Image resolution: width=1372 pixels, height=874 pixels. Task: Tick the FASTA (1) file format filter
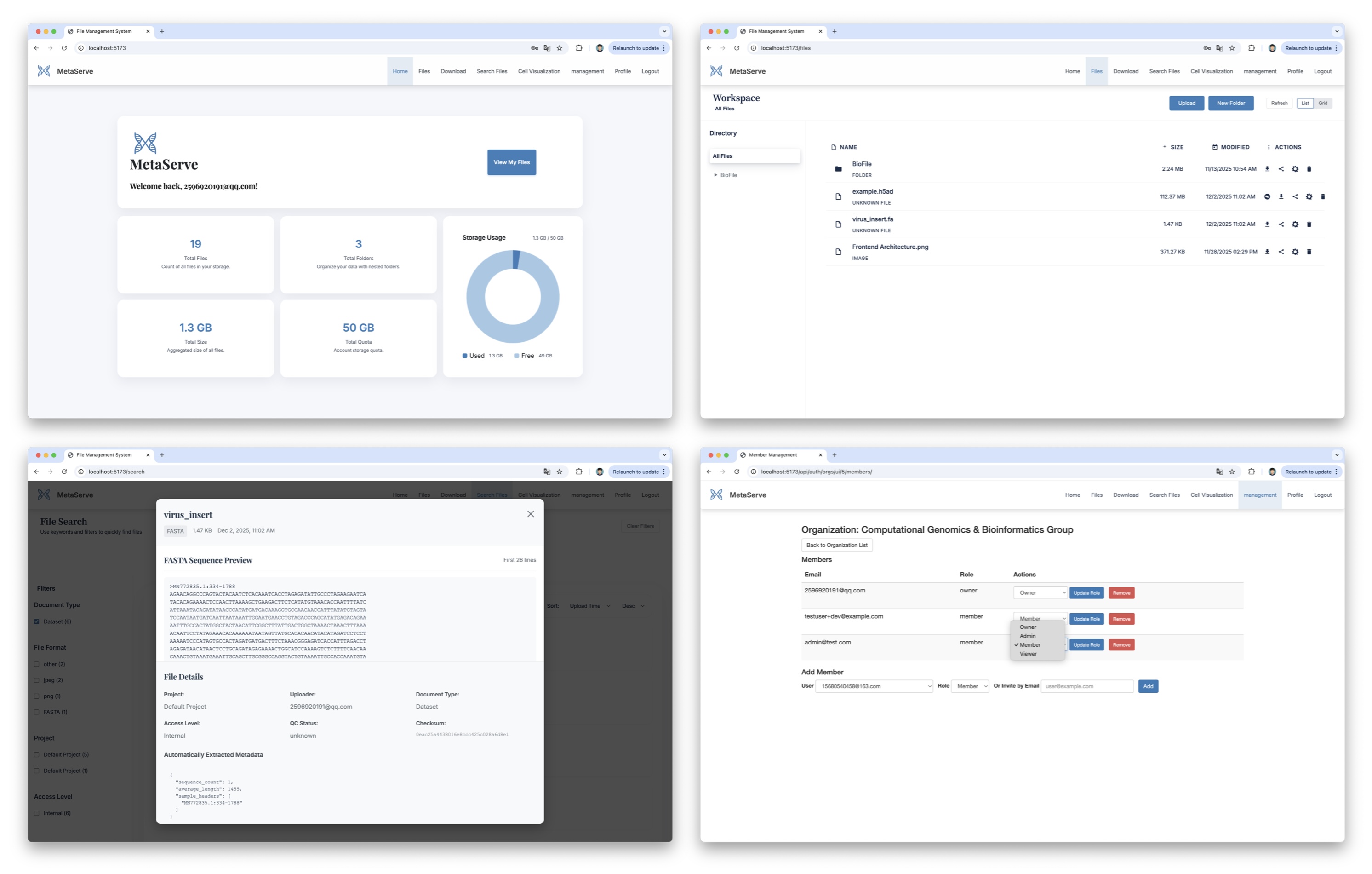coord(37,712)
